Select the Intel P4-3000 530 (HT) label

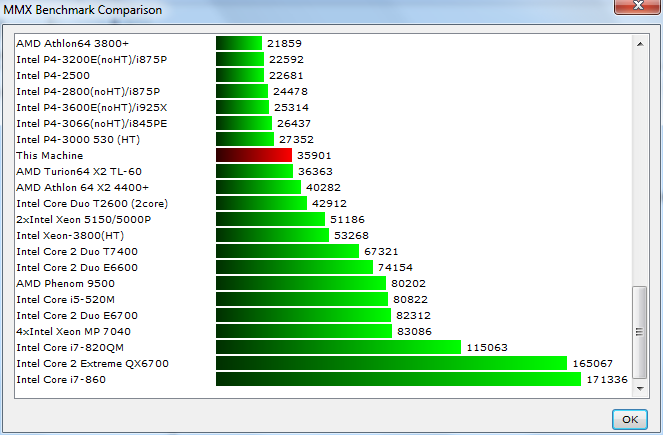[x=78, y=140]
